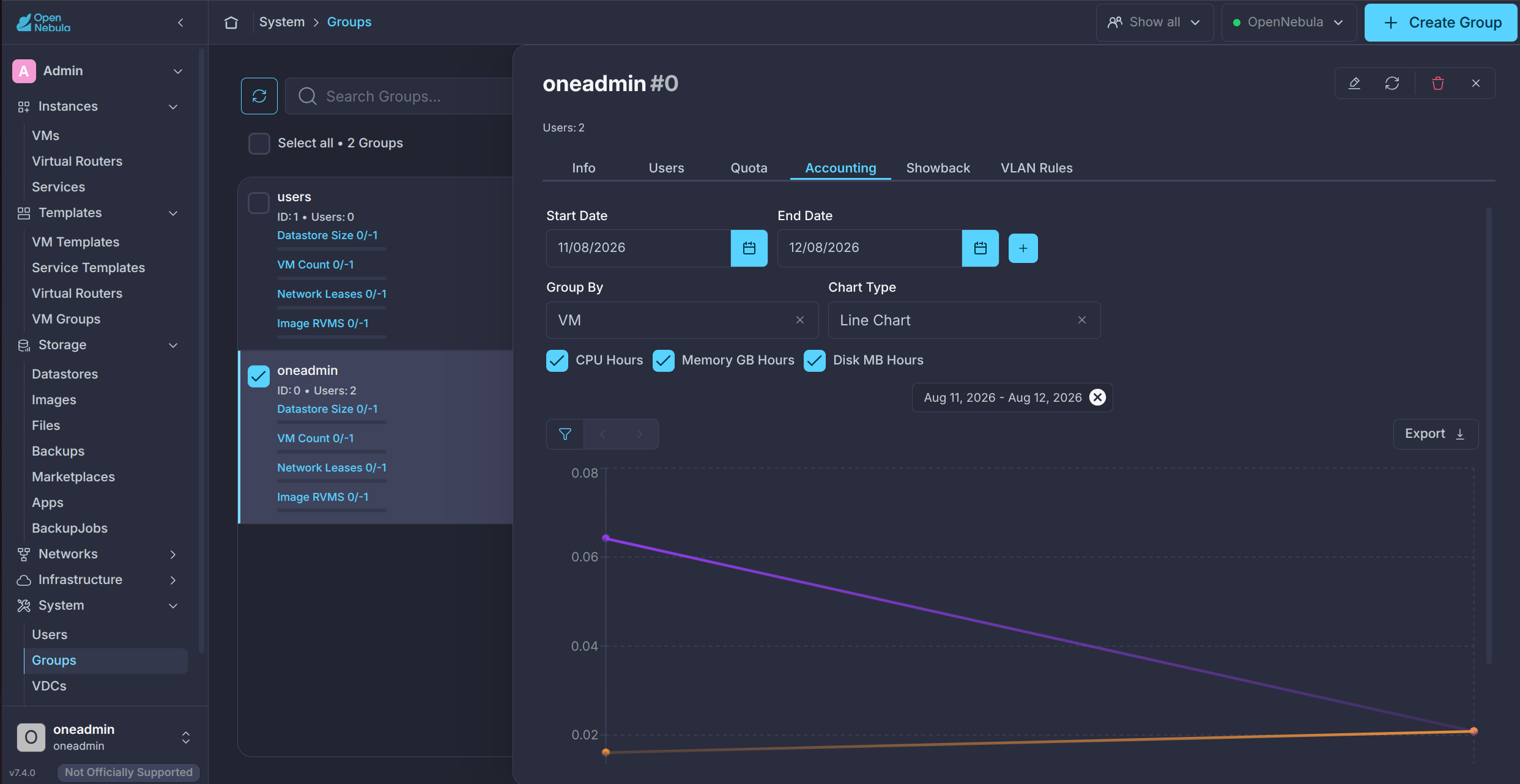
Task: Collapse the Storage section
Action: 173,346
